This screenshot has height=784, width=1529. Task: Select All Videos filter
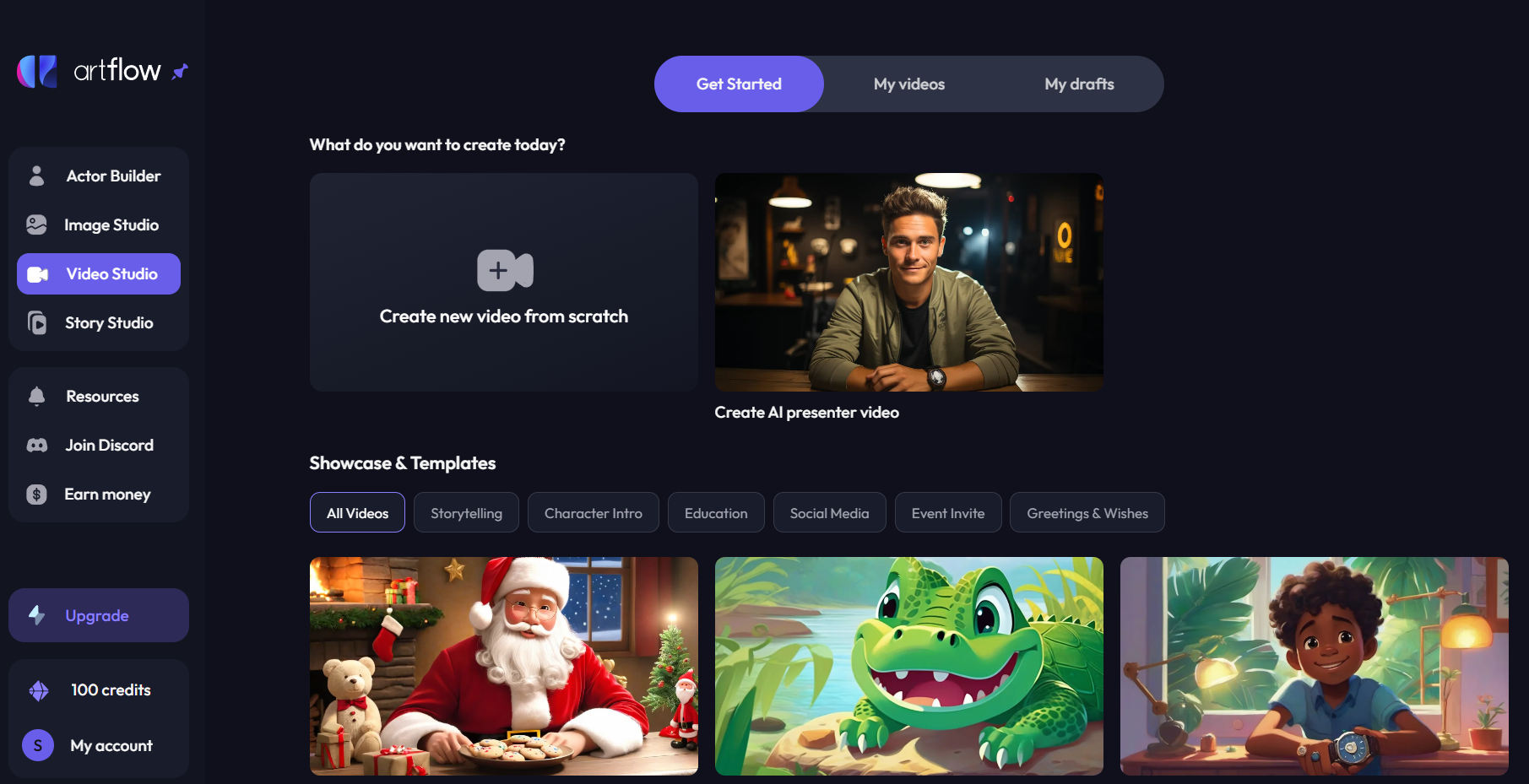(x=357, y=512)
